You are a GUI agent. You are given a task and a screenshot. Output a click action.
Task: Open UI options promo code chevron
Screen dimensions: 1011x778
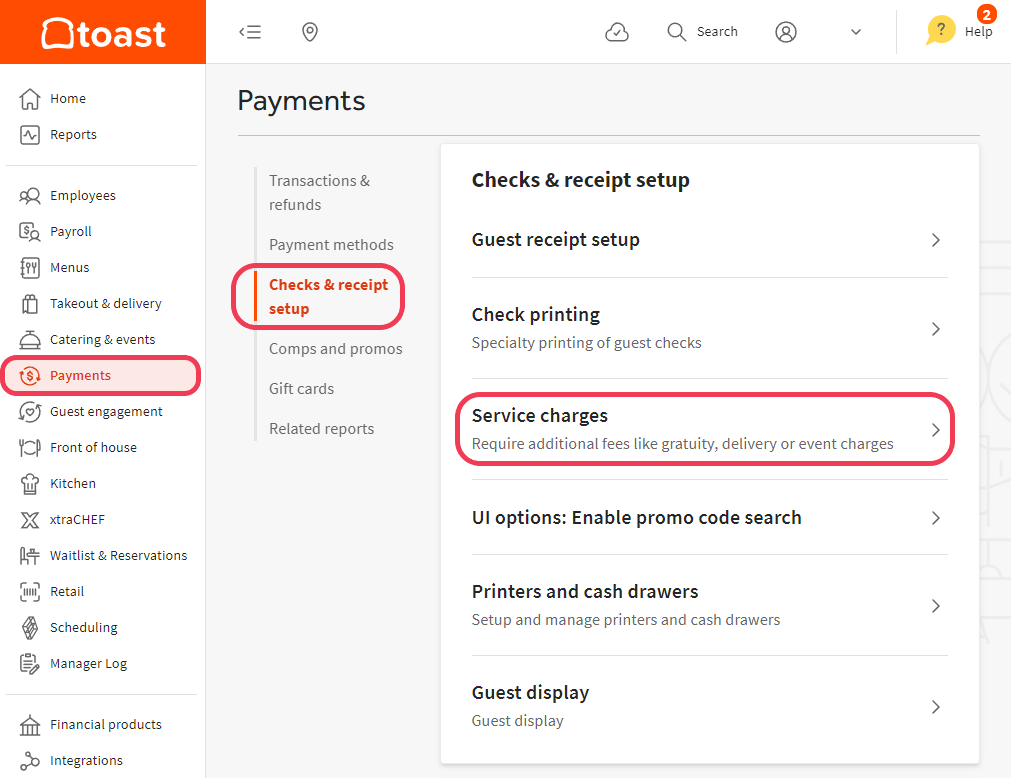(x=936, y=518)
